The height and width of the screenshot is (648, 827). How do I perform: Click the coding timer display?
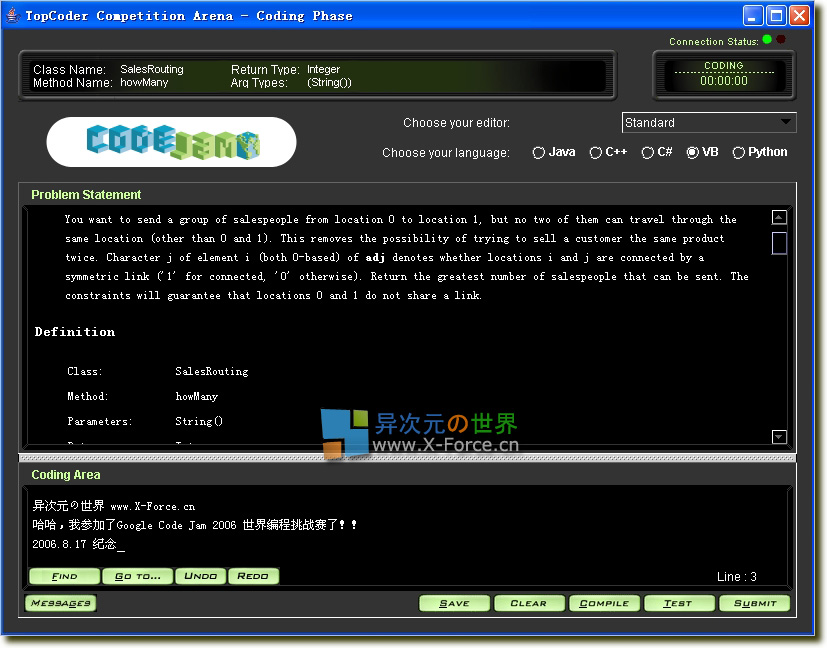coord(724,75)
